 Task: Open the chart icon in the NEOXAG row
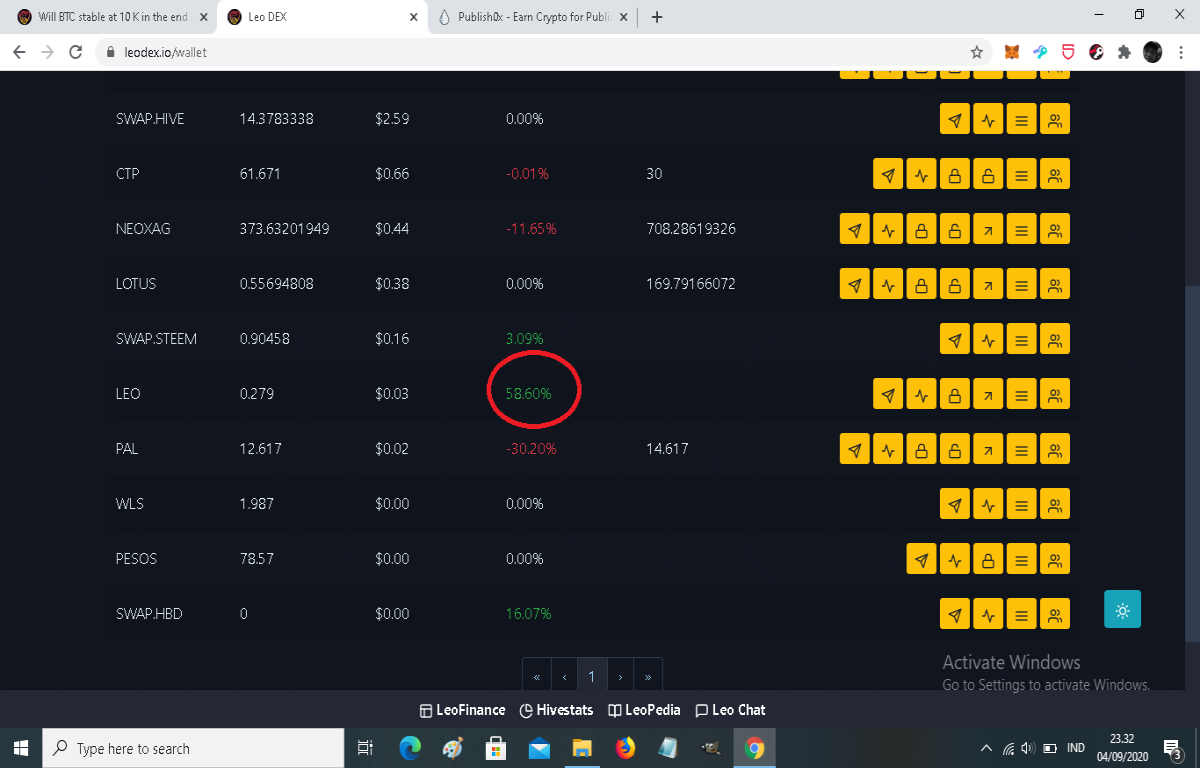[x=888, y=229]
